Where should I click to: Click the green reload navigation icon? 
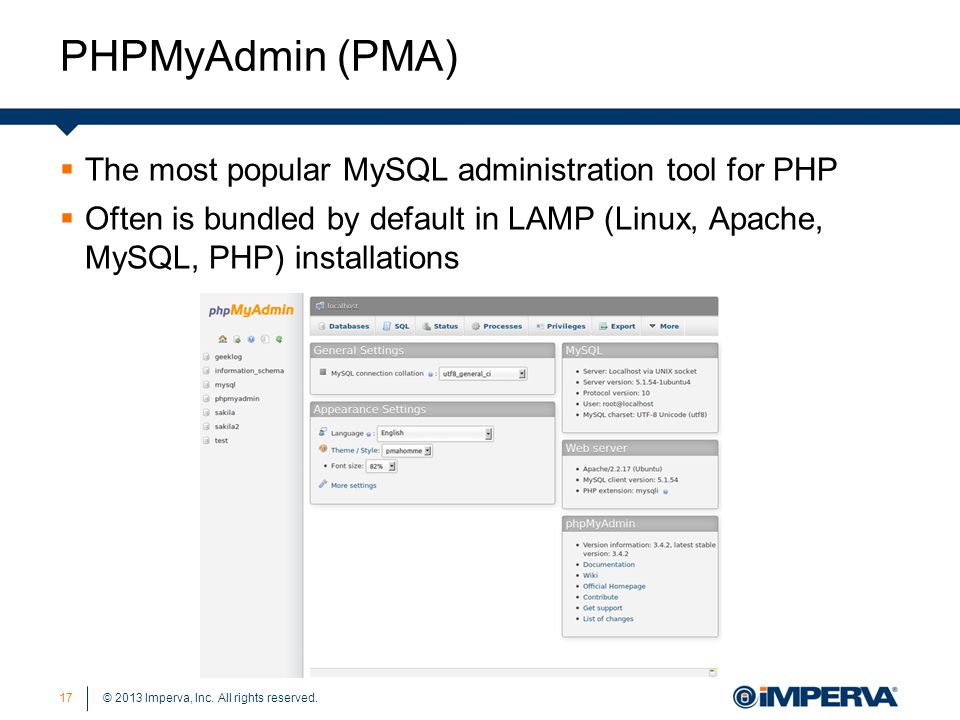(x=279, y=339)
